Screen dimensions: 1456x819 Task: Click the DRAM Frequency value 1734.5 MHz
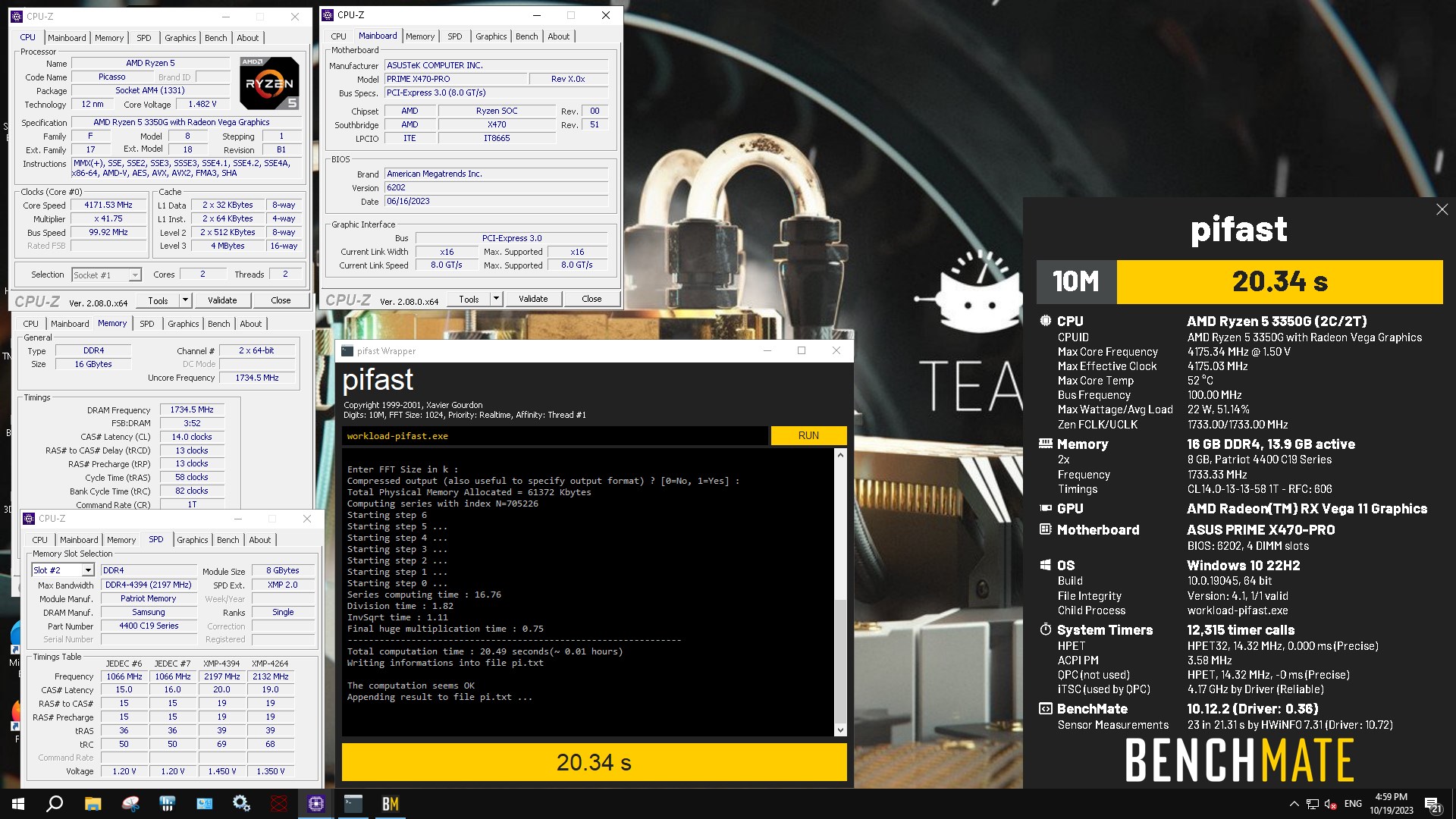coord(192,409)
